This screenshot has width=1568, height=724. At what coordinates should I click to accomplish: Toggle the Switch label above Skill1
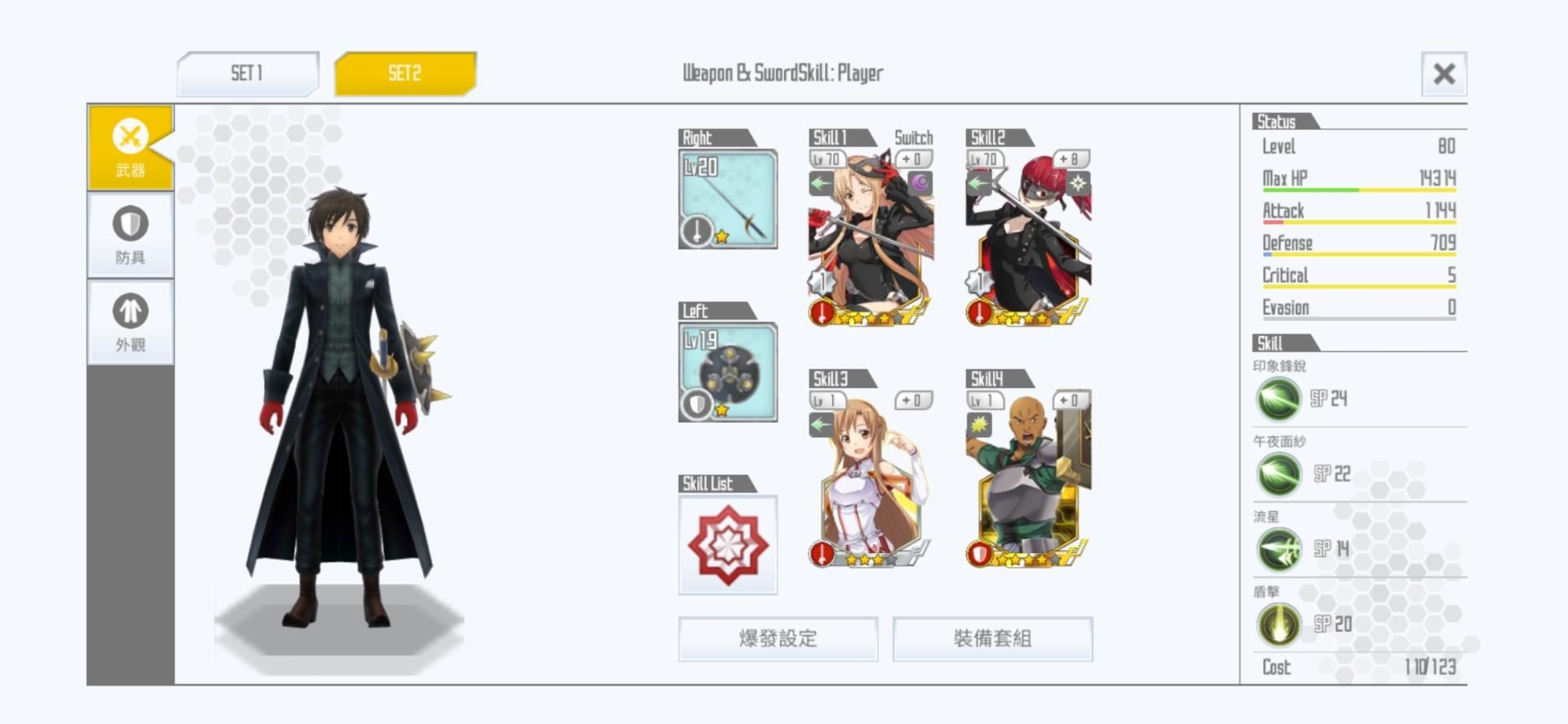(913, 137)
